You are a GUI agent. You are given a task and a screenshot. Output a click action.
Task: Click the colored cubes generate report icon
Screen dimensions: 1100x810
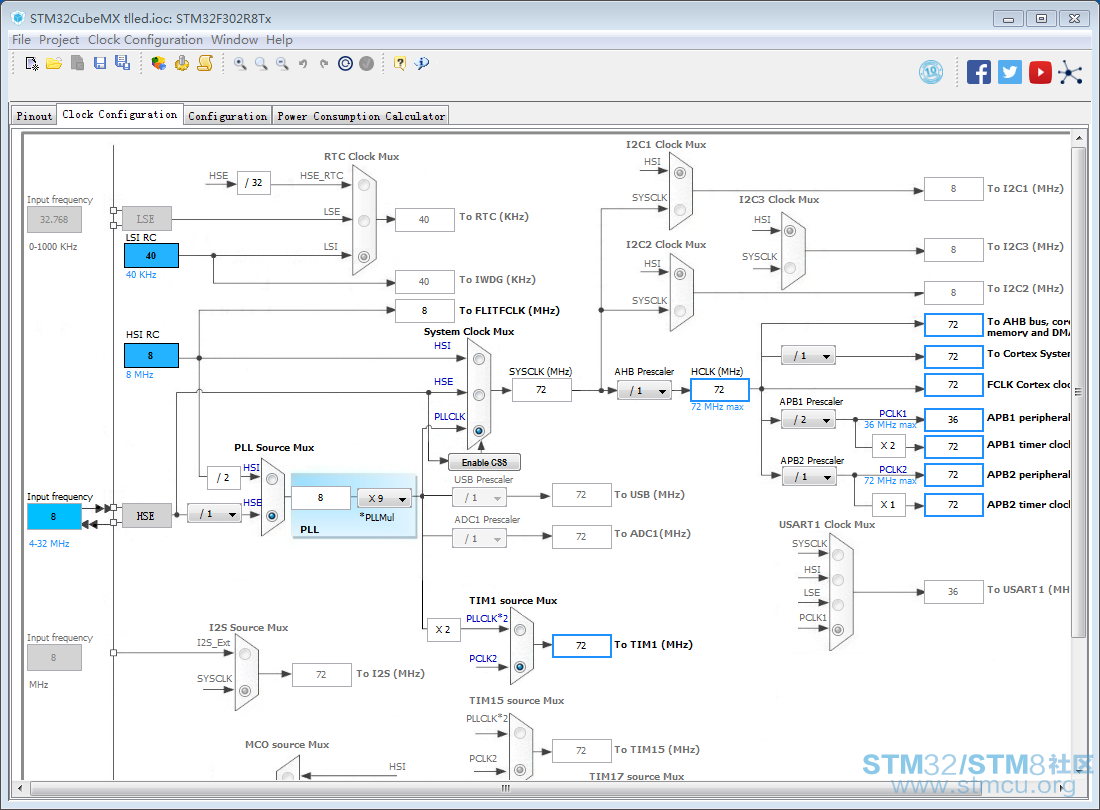point(159,64)
